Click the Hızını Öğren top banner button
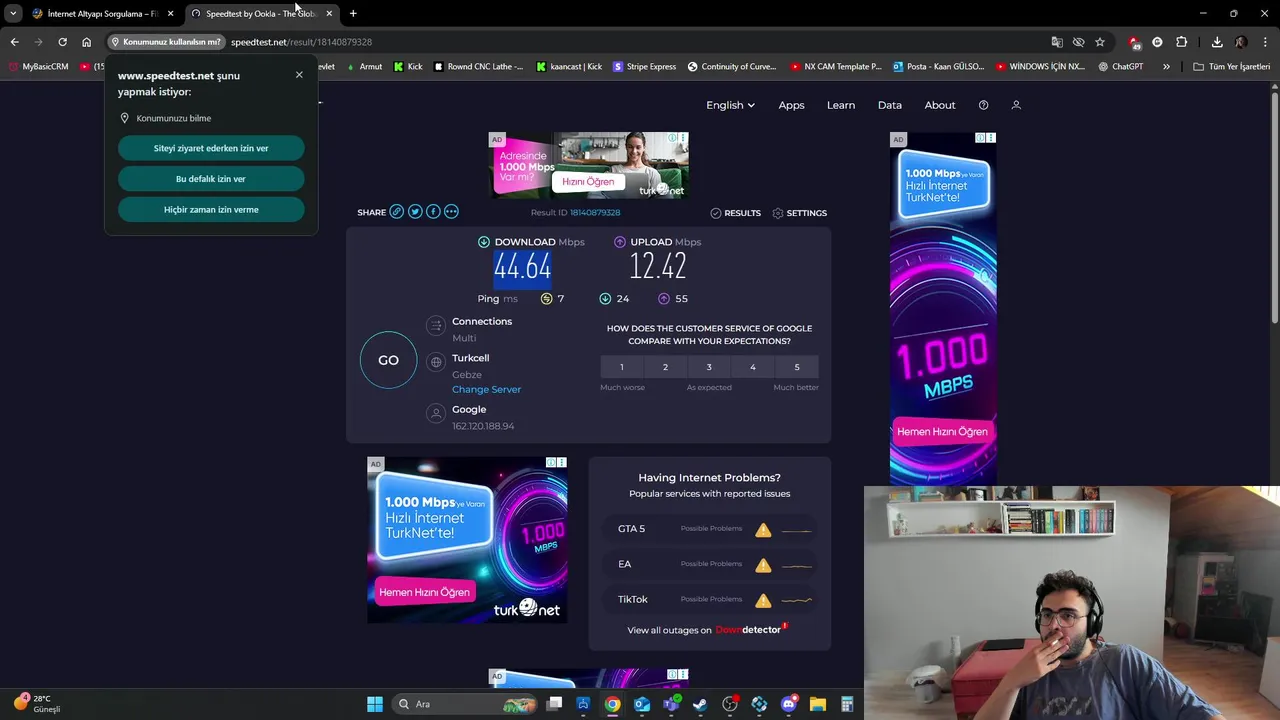Image resolution: width=1280 pixels, height=720 pixels. (588, 182)
